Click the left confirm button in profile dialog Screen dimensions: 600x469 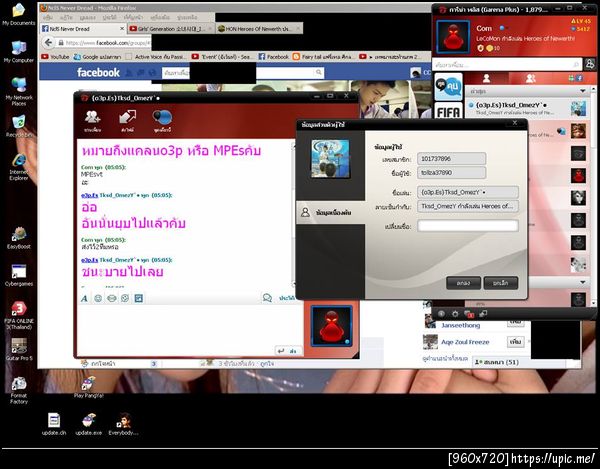463,283
